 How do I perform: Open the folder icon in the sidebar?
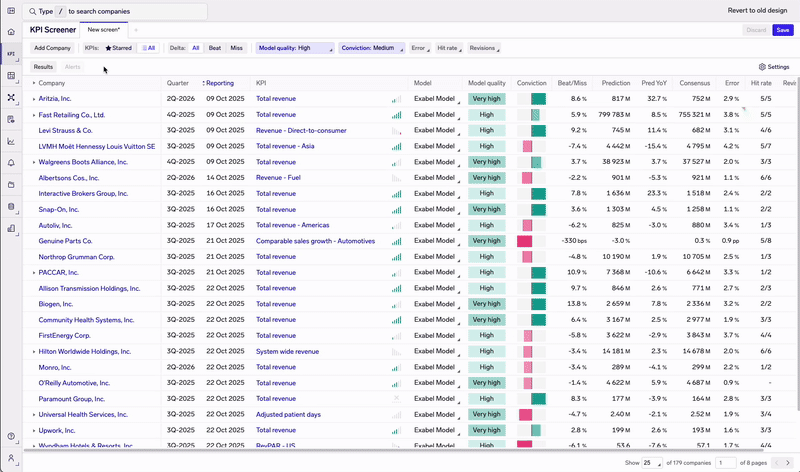pyautogui.click(x=11, y=185)
